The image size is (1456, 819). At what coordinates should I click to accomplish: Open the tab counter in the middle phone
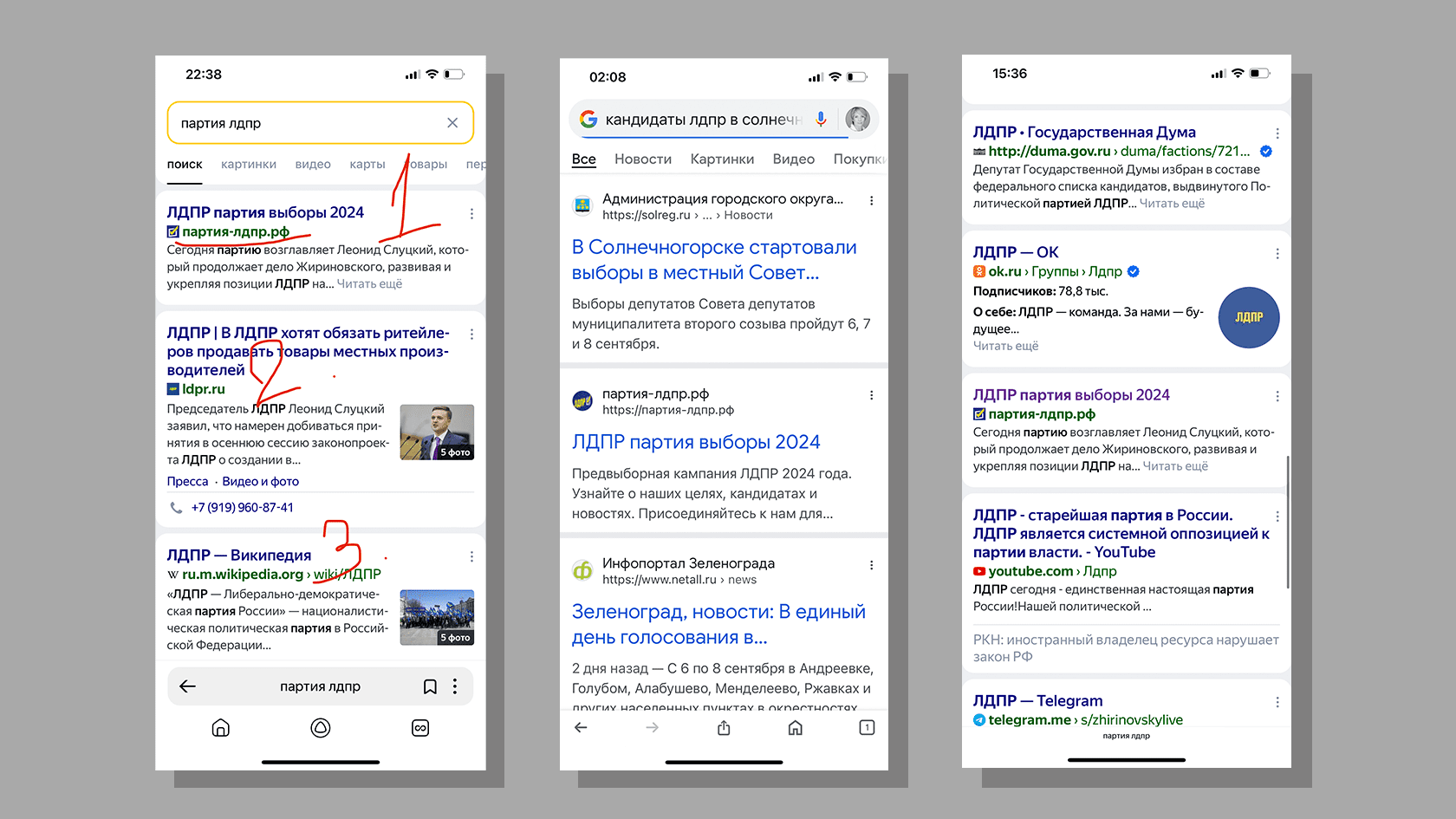coord(867,728)
